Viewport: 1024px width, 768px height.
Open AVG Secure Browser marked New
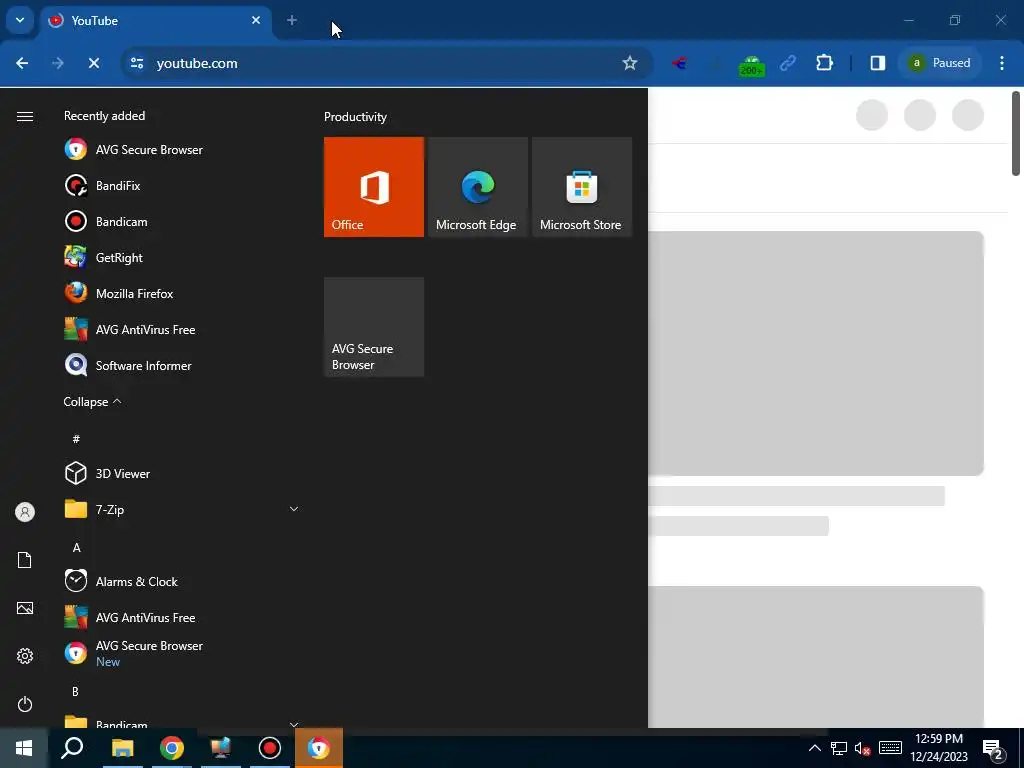point(182,653)
